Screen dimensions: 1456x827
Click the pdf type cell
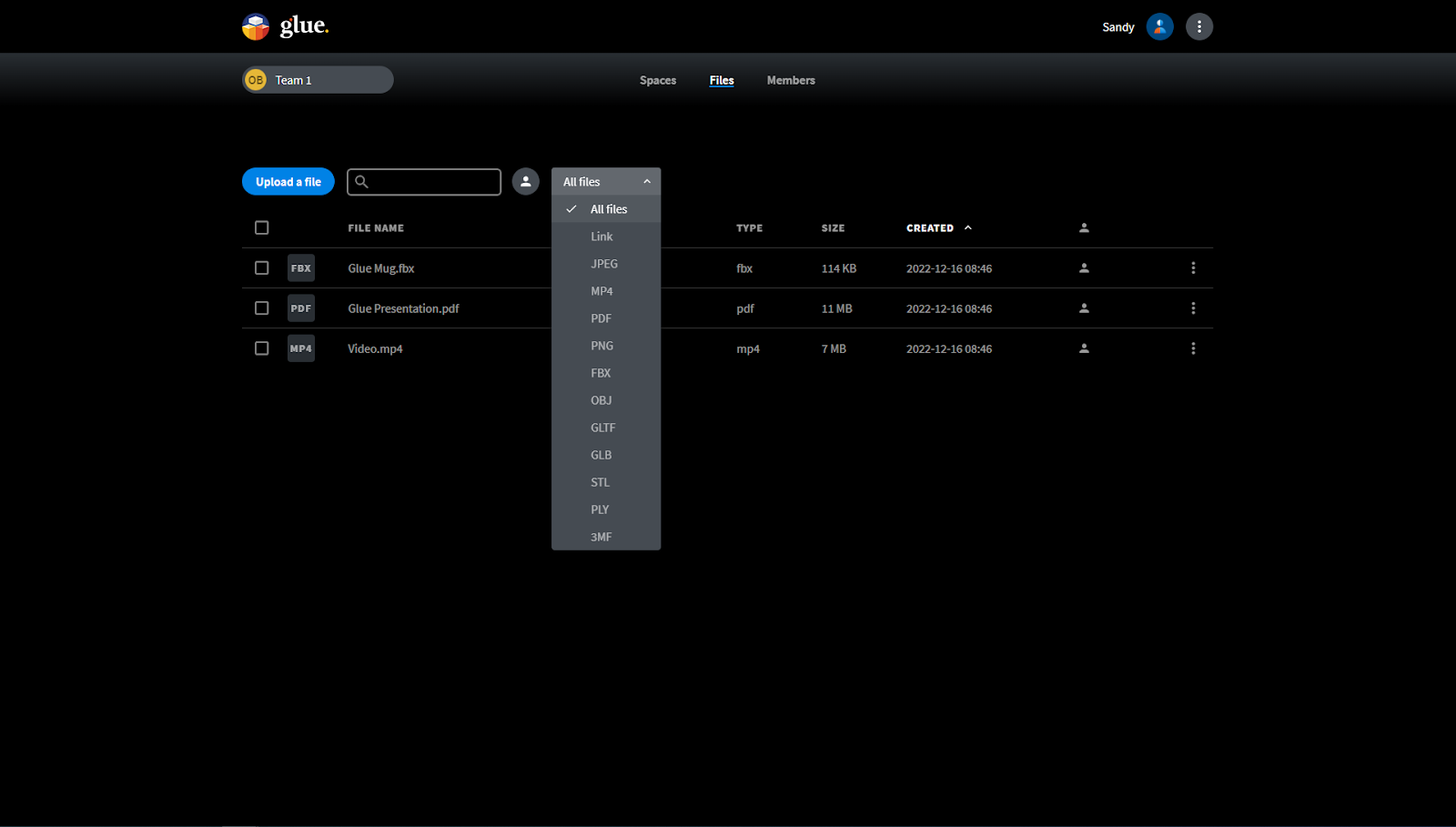click(745, 308)
